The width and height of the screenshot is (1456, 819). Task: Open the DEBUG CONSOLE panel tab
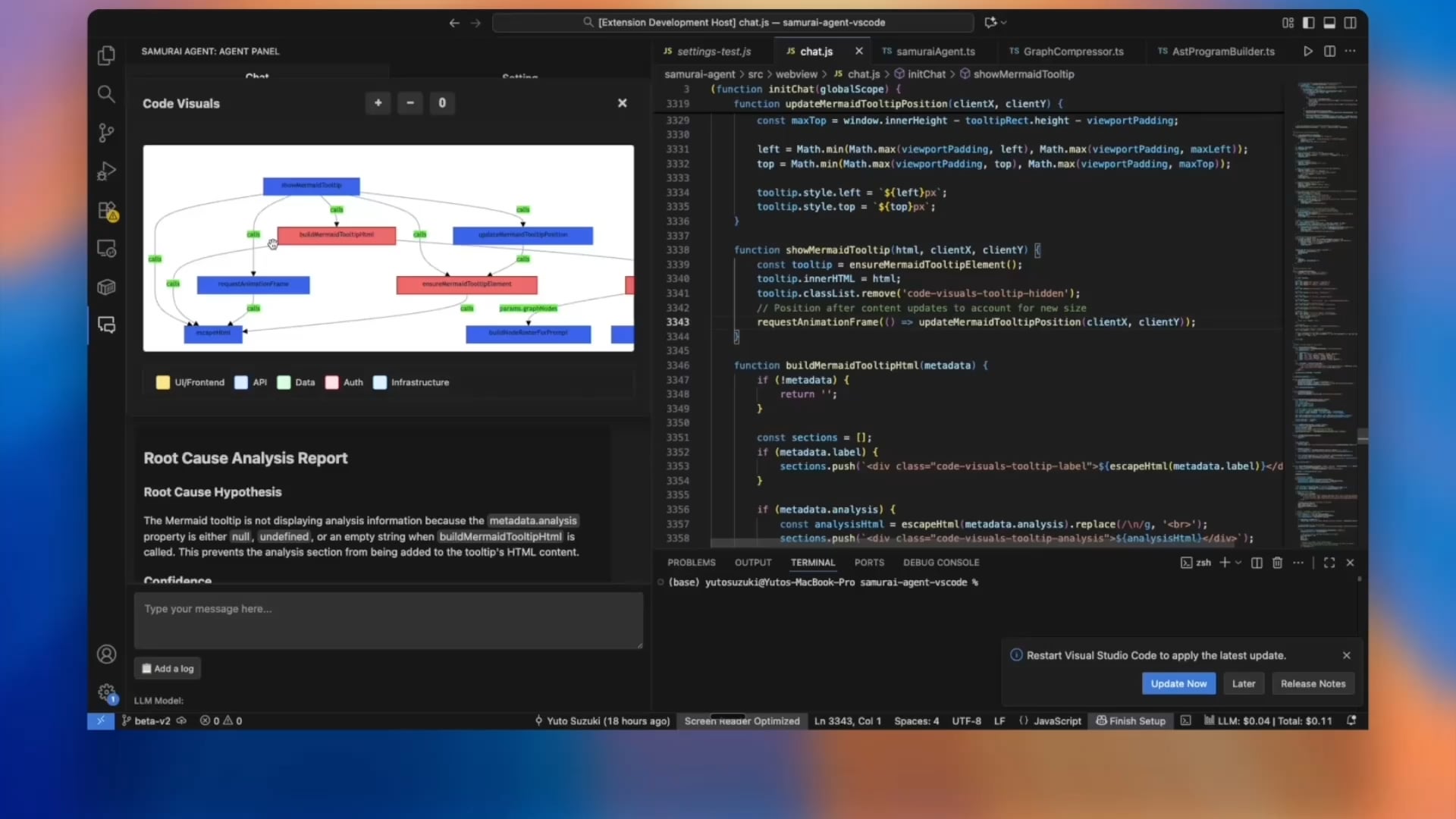pos(941,563)
